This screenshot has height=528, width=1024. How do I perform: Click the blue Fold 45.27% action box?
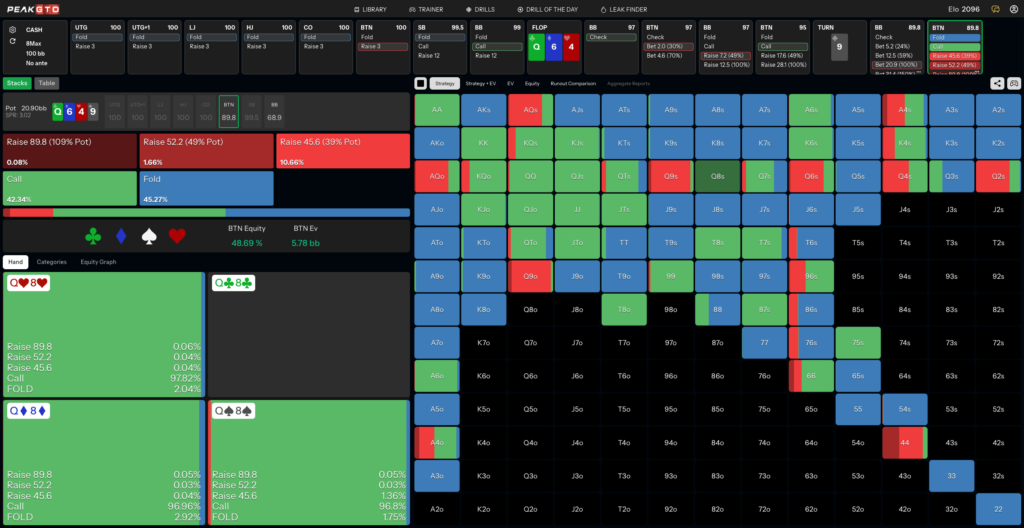point(206,188)
